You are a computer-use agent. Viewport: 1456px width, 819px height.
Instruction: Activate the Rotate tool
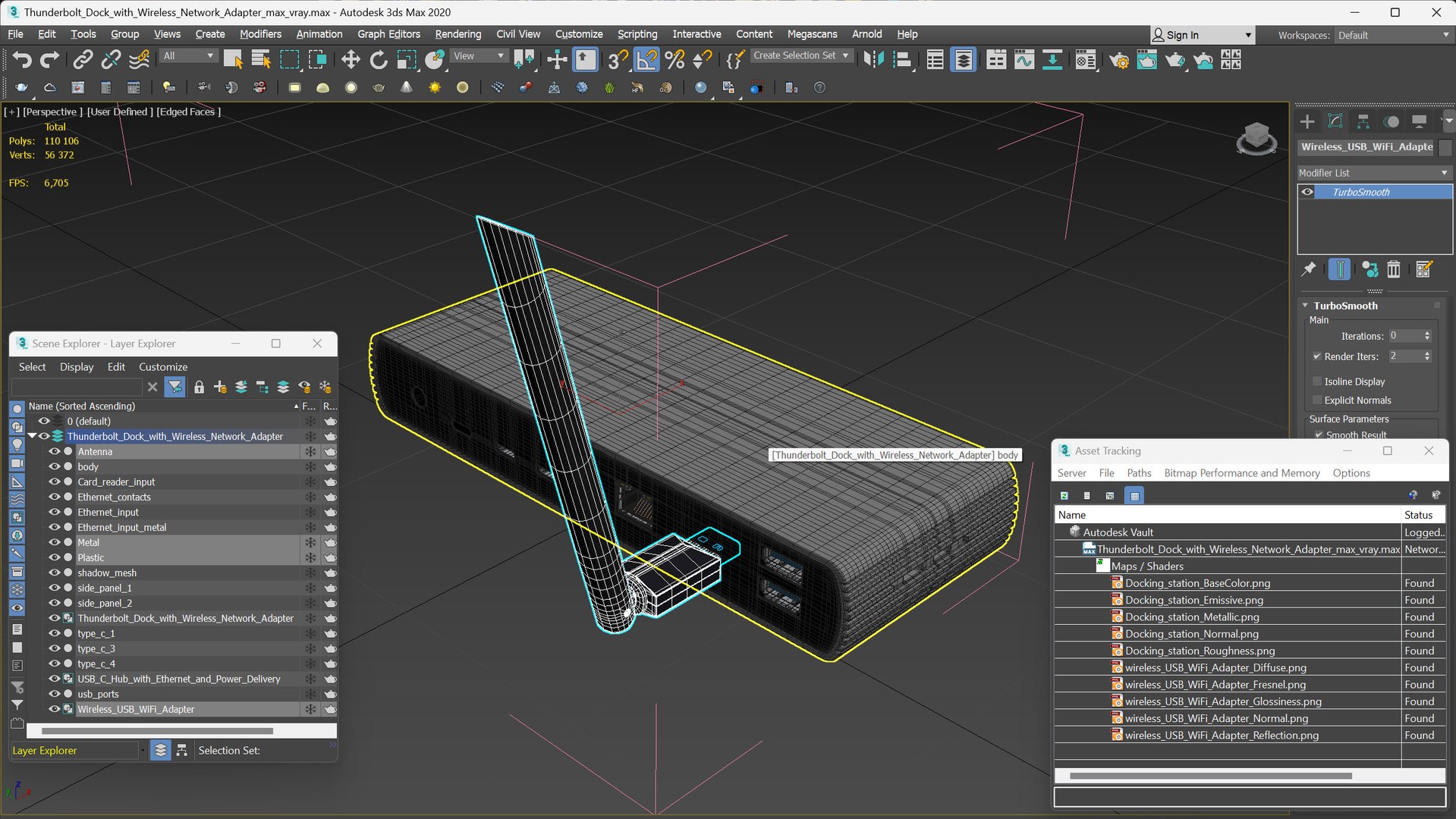(378, 60)
